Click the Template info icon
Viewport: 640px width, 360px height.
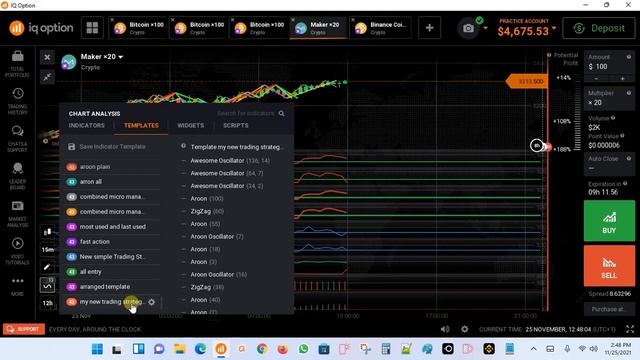click(183, 146)
